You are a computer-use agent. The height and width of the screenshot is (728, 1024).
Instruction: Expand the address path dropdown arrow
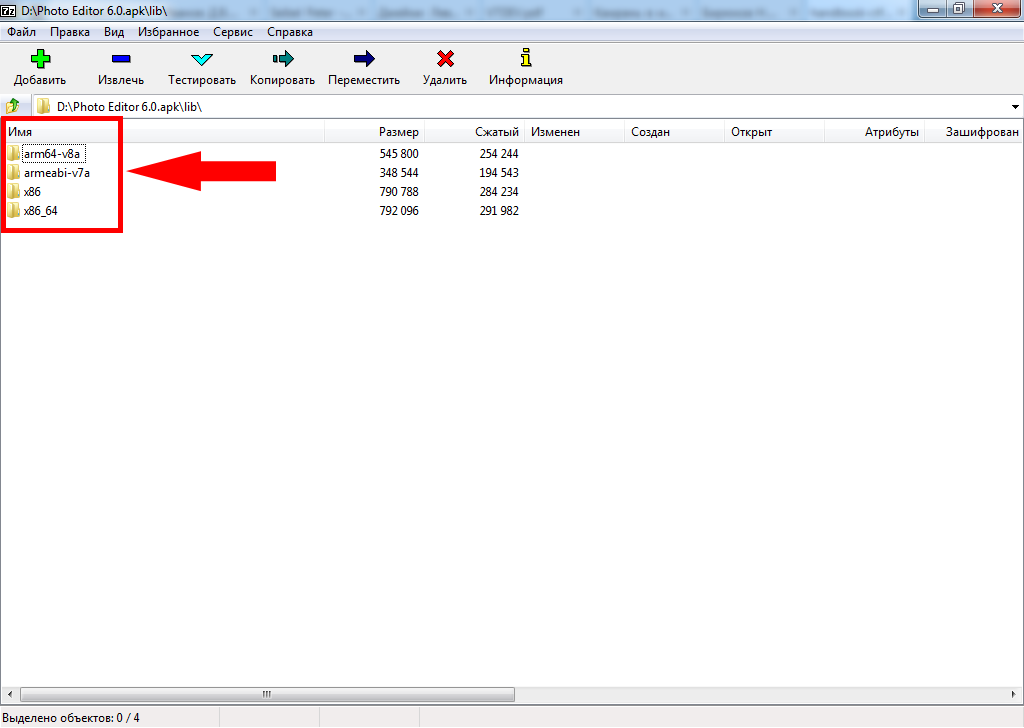coord(1015,106)
